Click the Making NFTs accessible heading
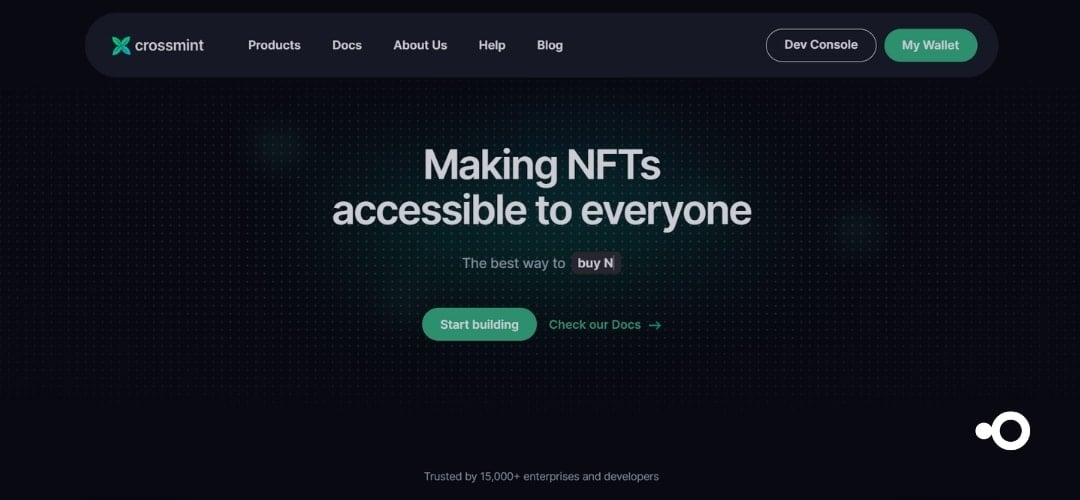 (x=541, y=187)
